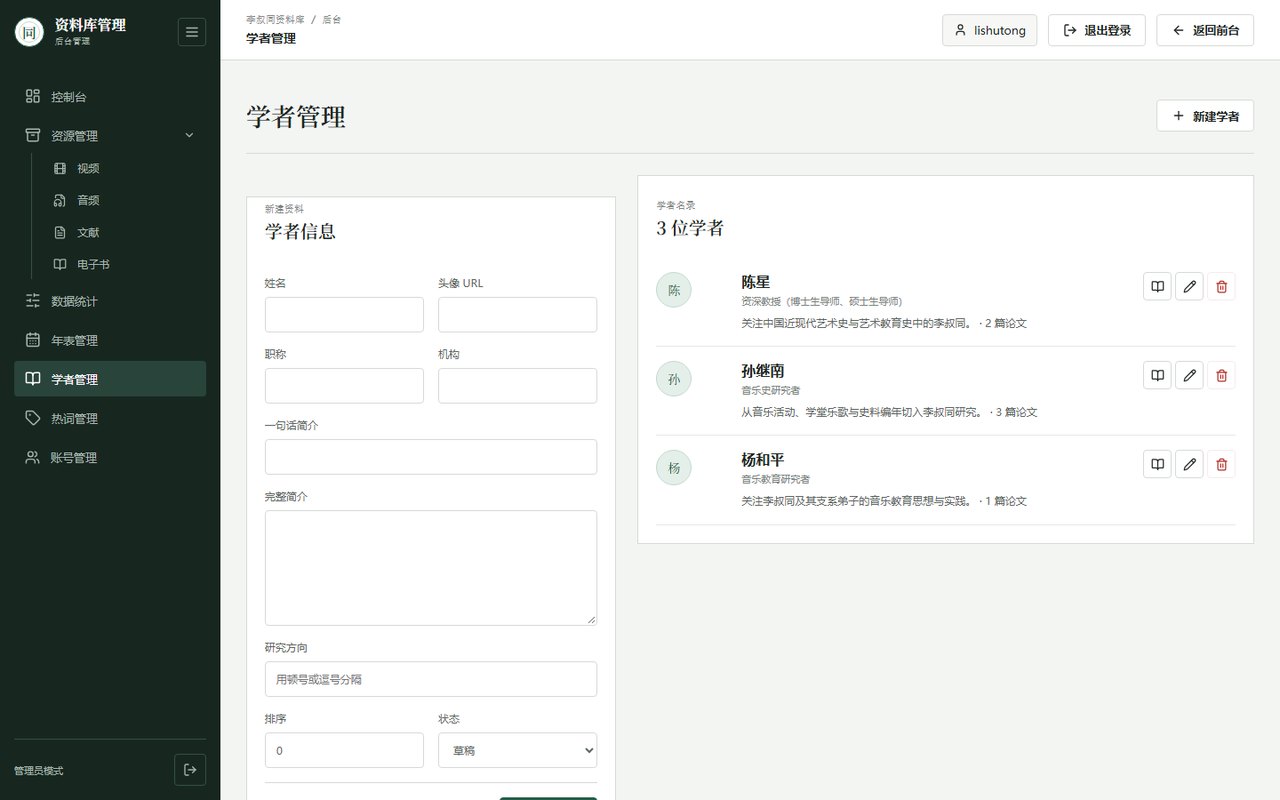1280x800 pixels.
Task: Focus the 研究方向 input field
Action: [431, 679]
